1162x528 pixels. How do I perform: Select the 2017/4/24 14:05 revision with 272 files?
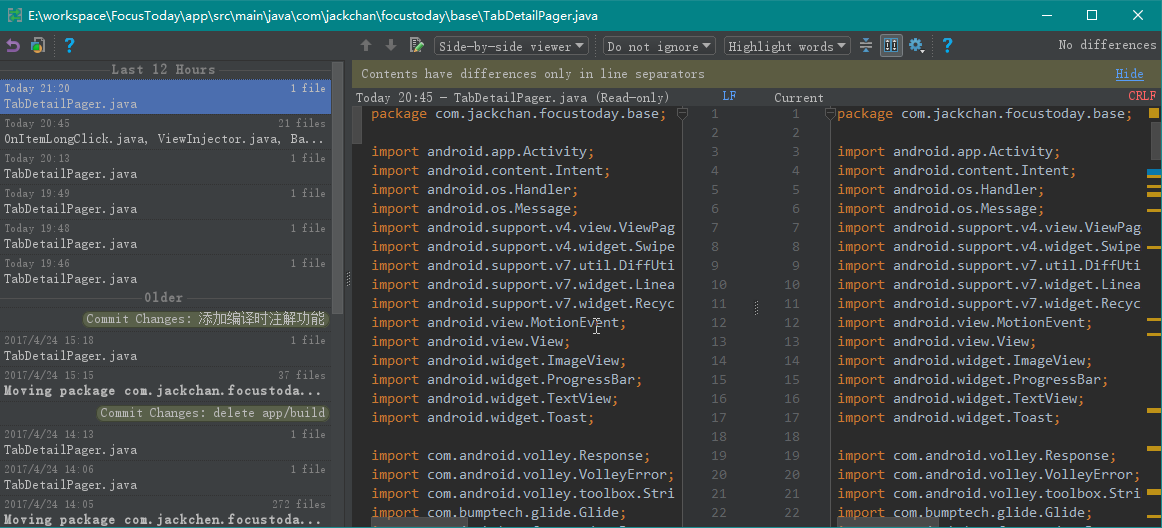165,512
